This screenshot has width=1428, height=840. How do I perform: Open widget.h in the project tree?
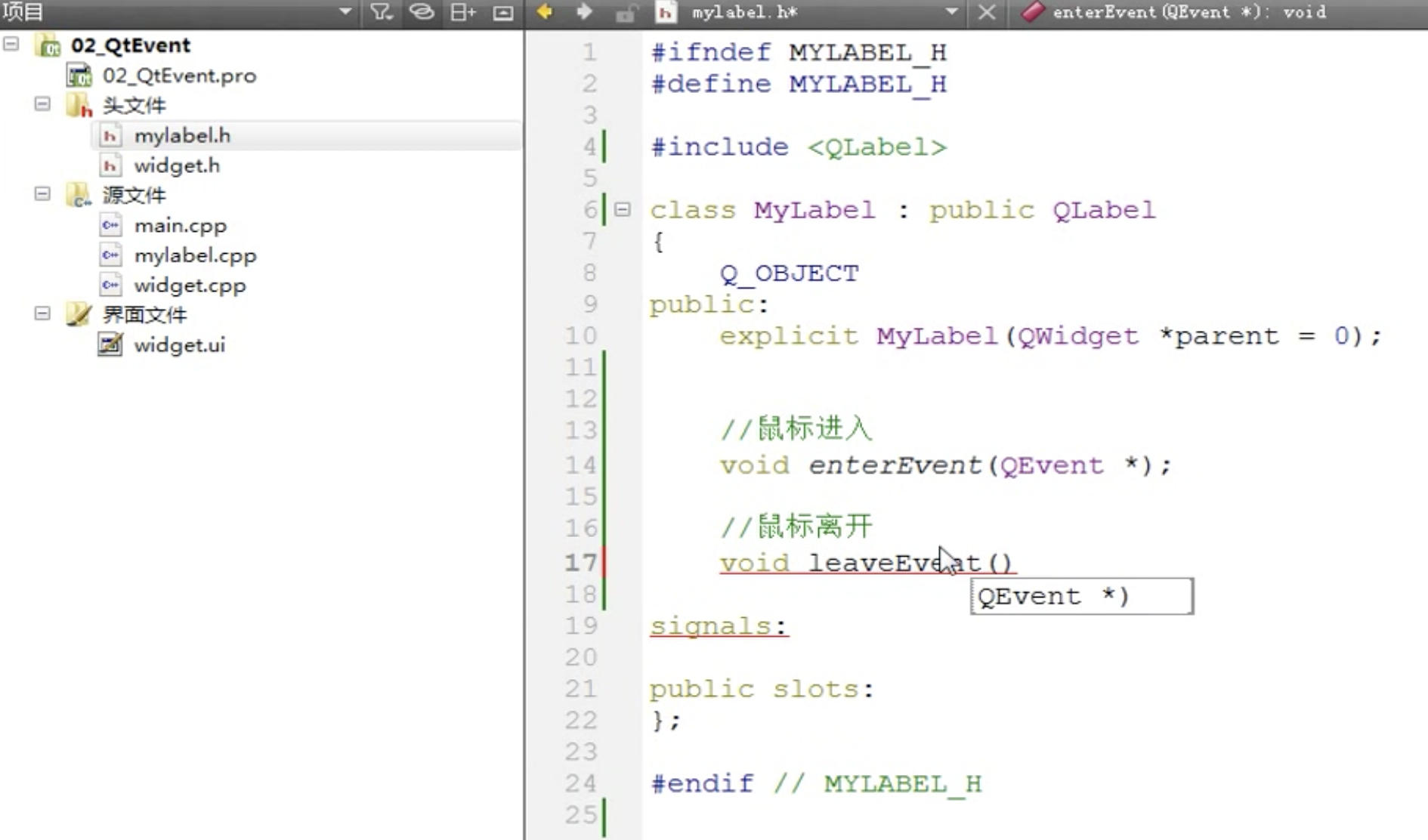(x=177, y=165)
